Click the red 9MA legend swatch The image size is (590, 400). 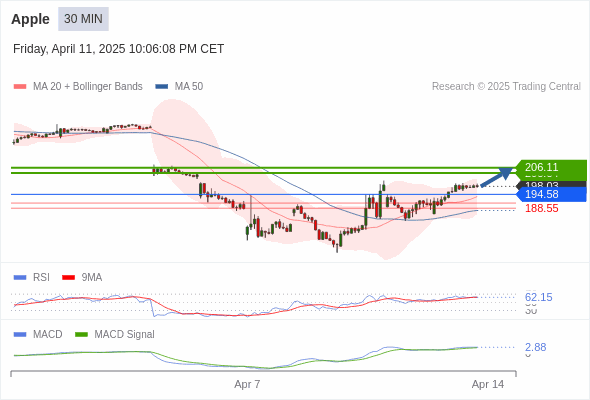point(68,278)
